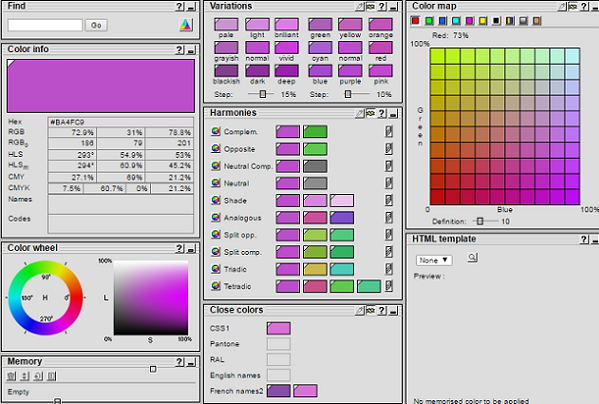
Task: Select the red axis icon in Color map
Action: pos(415,21)
